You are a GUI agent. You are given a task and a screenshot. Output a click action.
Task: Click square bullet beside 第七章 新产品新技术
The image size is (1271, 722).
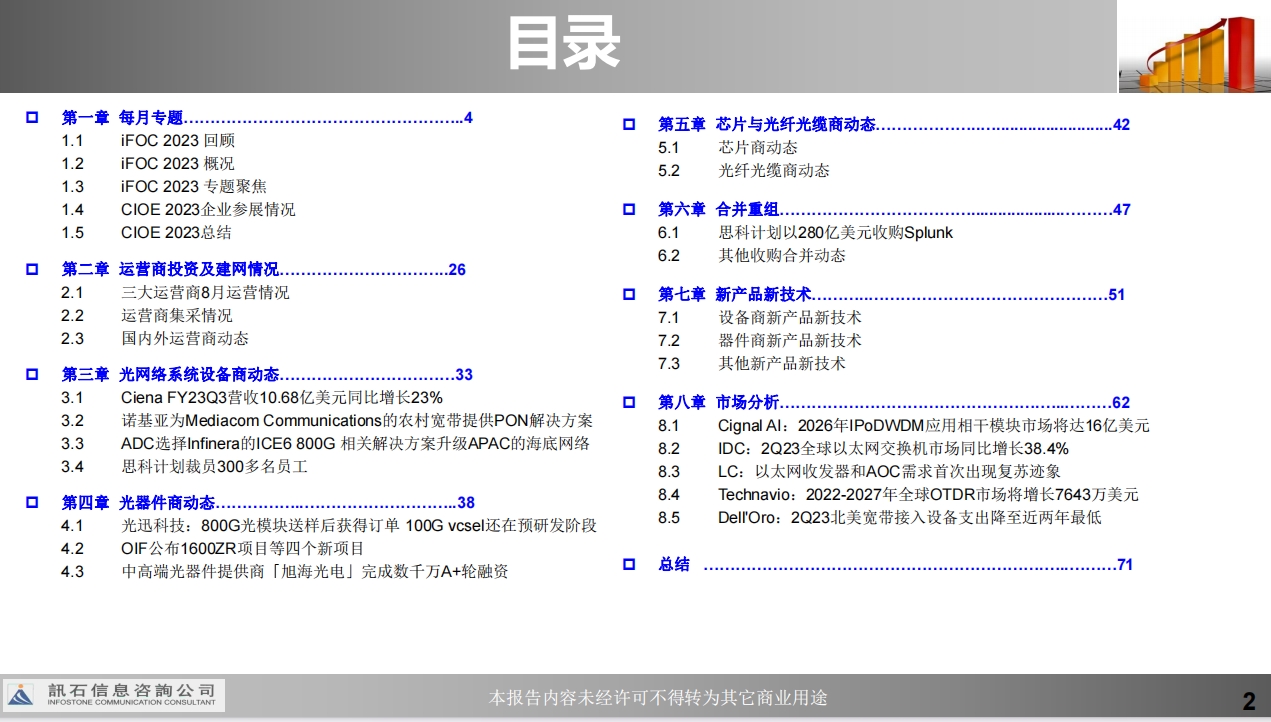click(629, 295)
